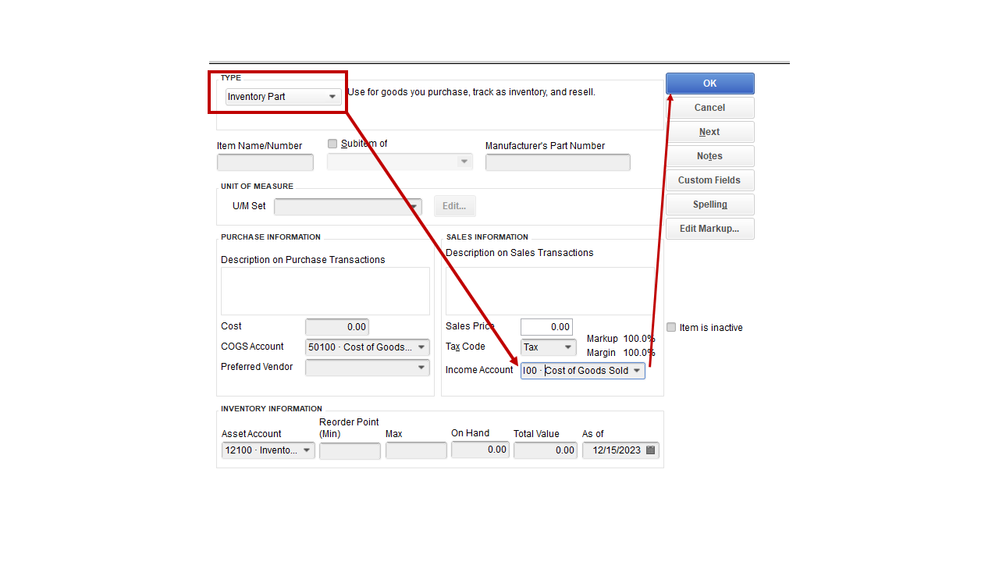This screenshot has height=562, width=999.
Task: Open the Notes dialog
Action: 710,156
